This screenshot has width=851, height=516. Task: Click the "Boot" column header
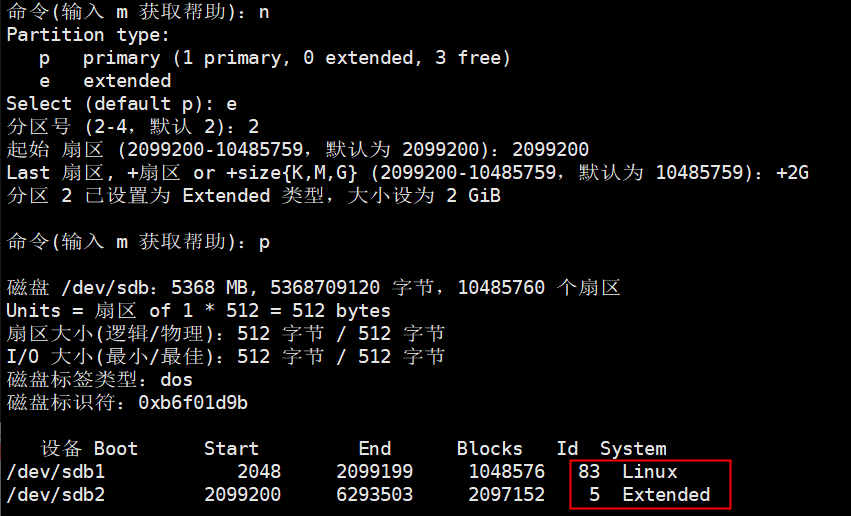[116, 449]
